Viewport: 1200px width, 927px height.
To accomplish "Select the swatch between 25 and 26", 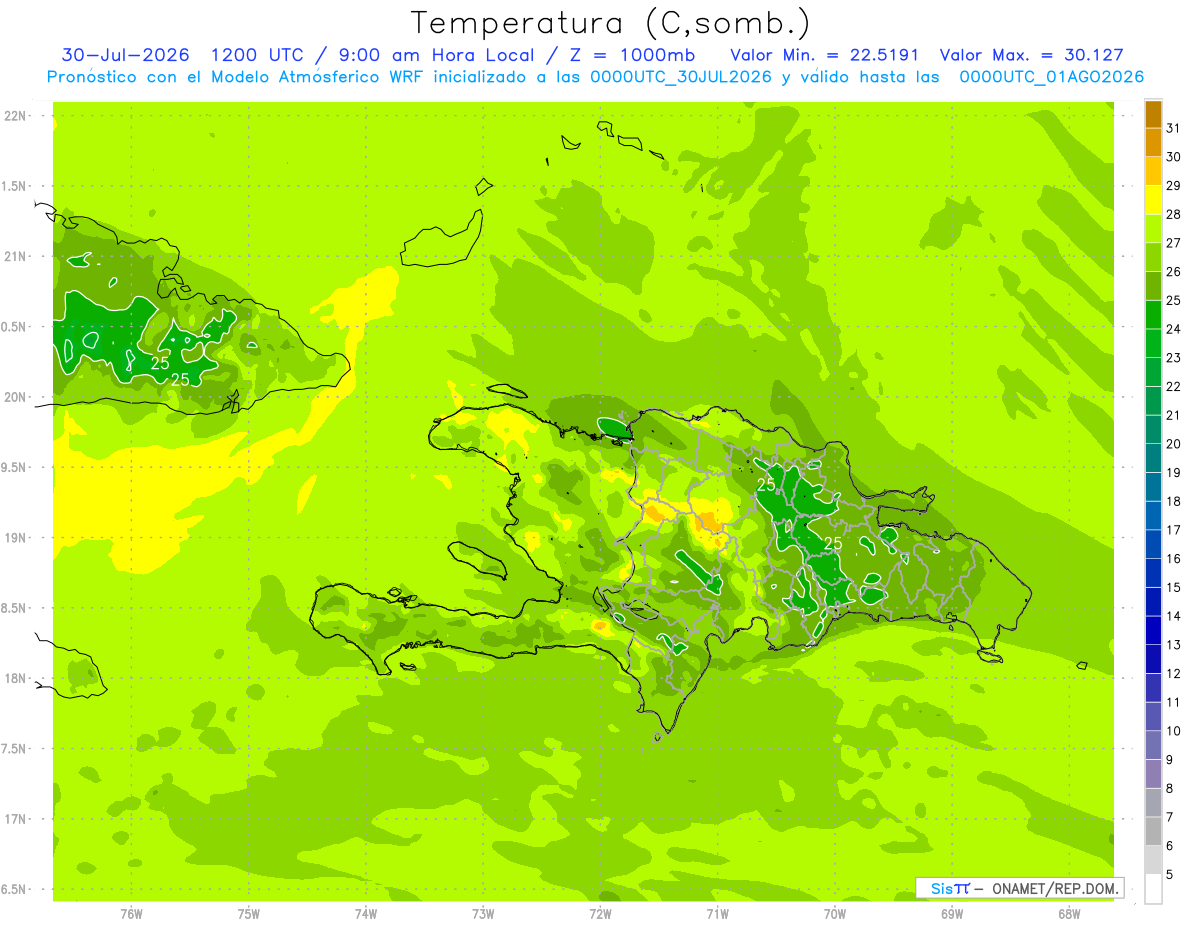I will click(1153, 286).
